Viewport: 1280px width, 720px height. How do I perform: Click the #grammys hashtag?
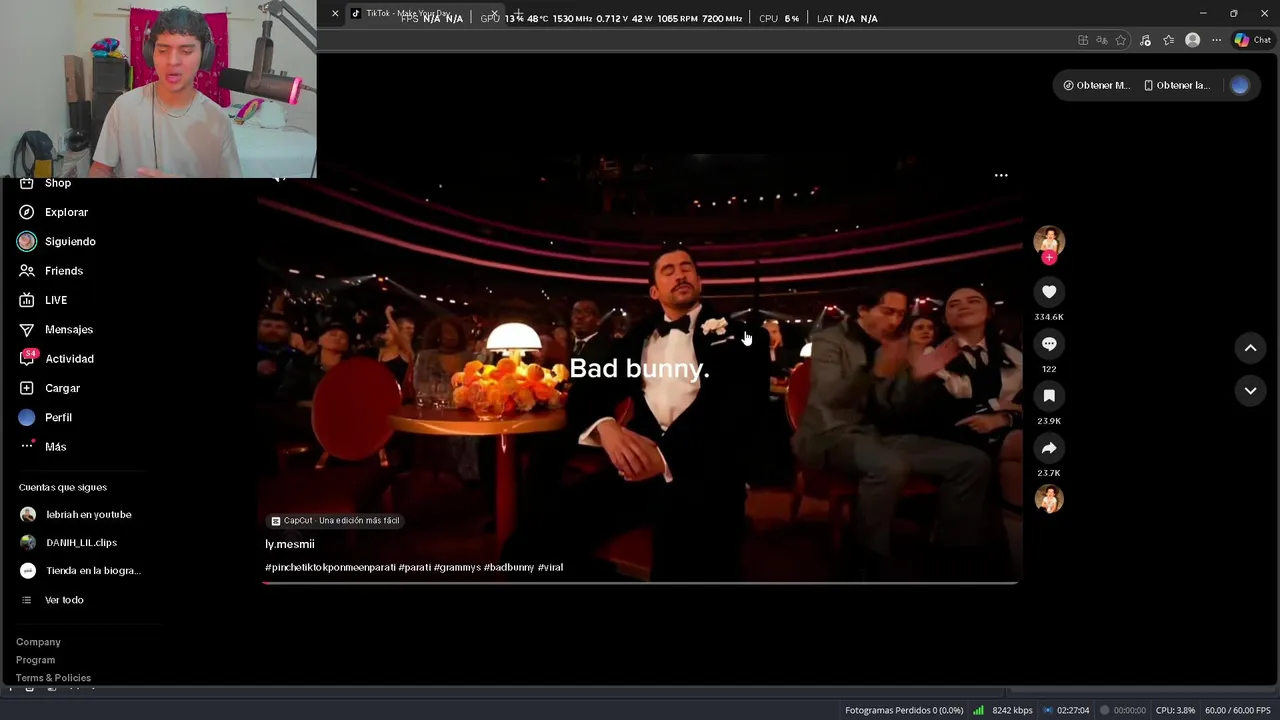(457, 567)
